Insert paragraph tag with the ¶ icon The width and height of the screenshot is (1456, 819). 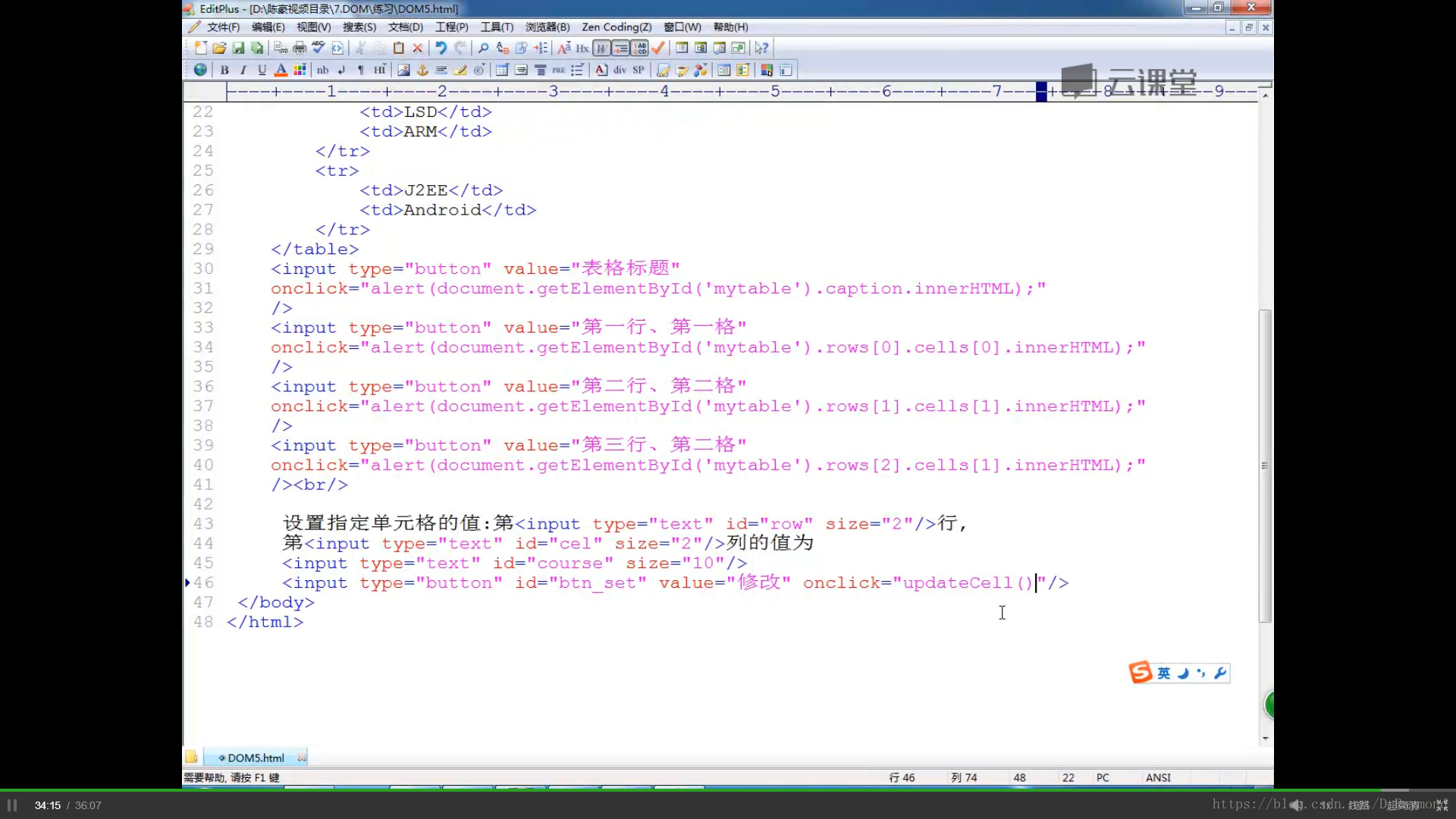(360, 70)
